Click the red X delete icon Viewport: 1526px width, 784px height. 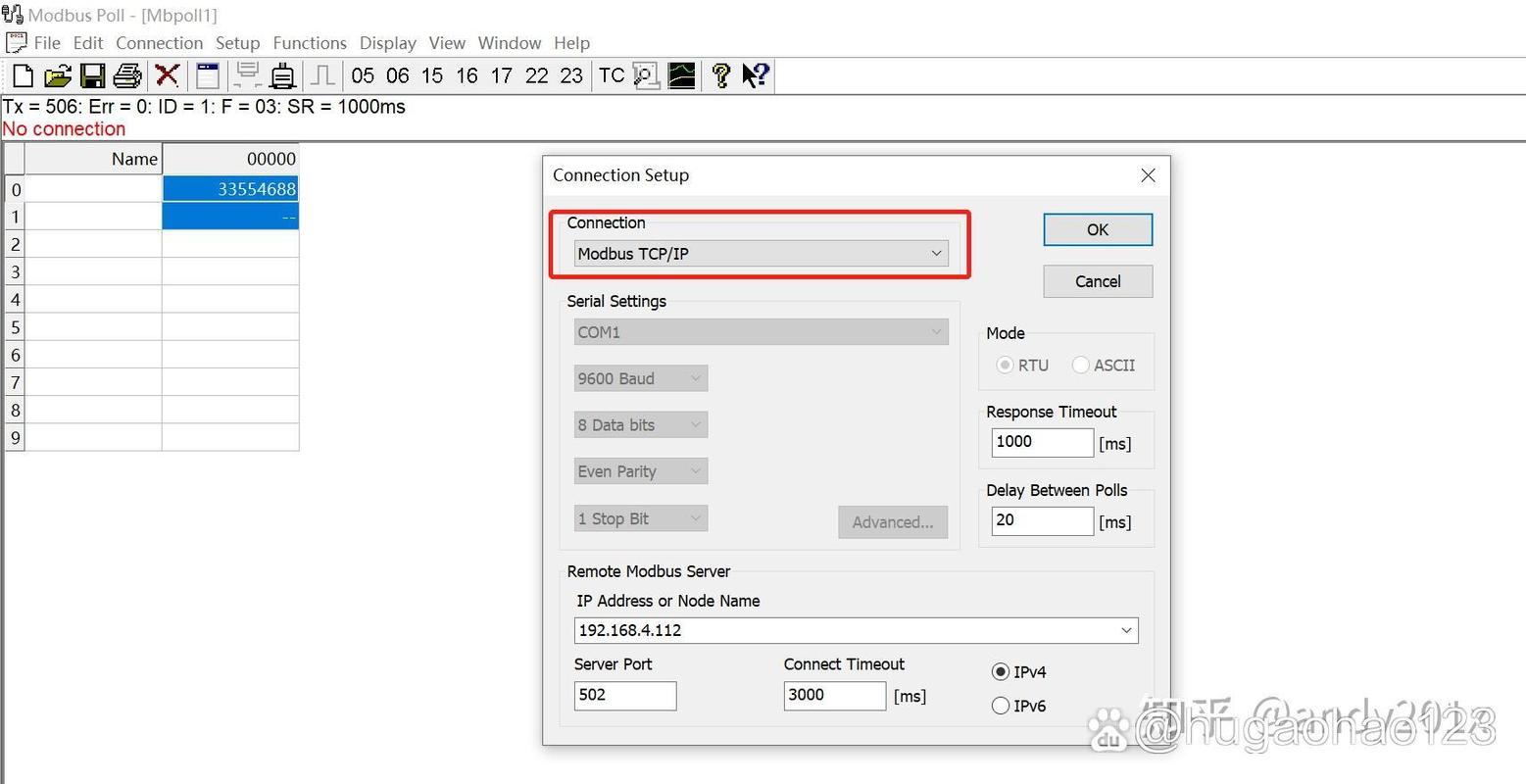tap(168, 75)
